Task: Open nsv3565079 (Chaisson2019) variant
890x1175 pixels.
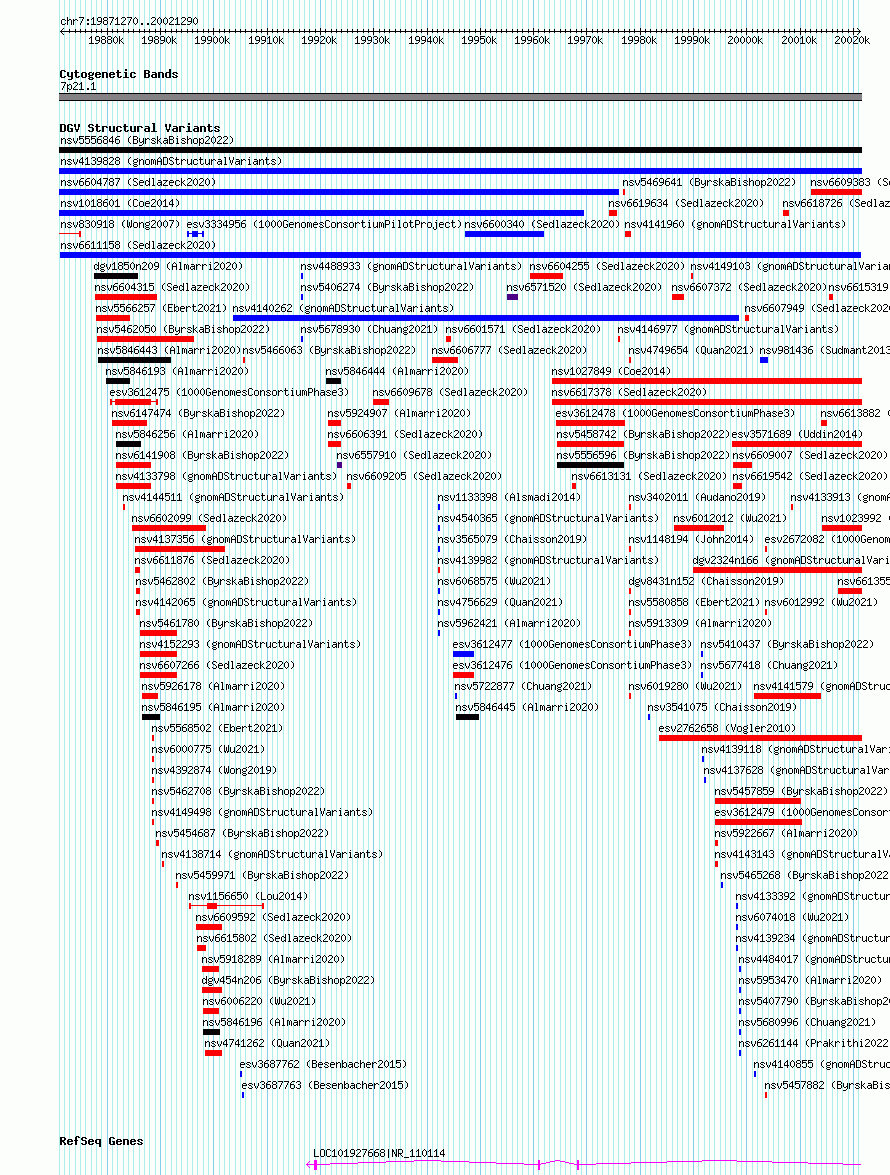Action: [512, 539]
